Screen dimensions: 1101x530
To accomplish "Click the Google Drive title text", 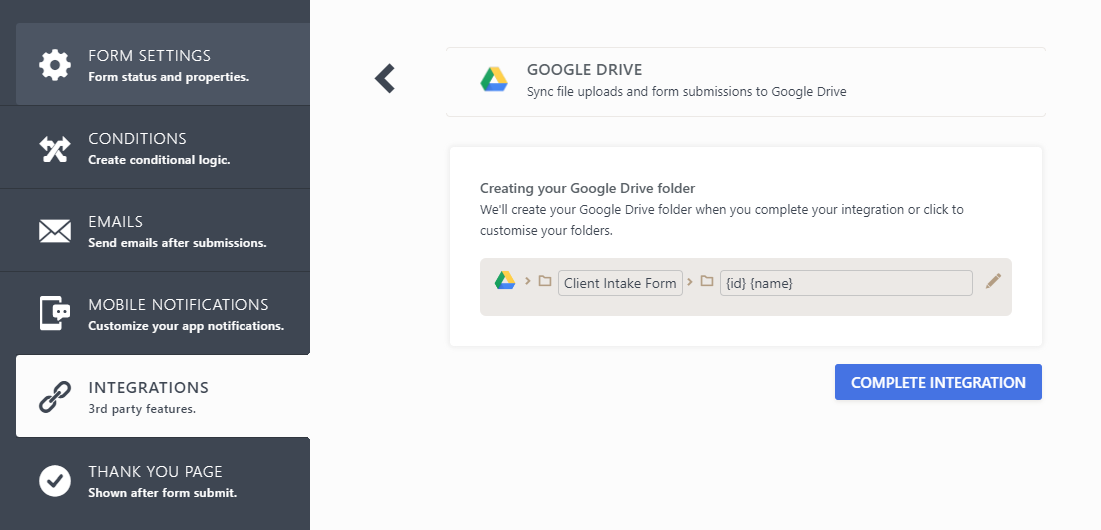I will [x=584, y=70].
